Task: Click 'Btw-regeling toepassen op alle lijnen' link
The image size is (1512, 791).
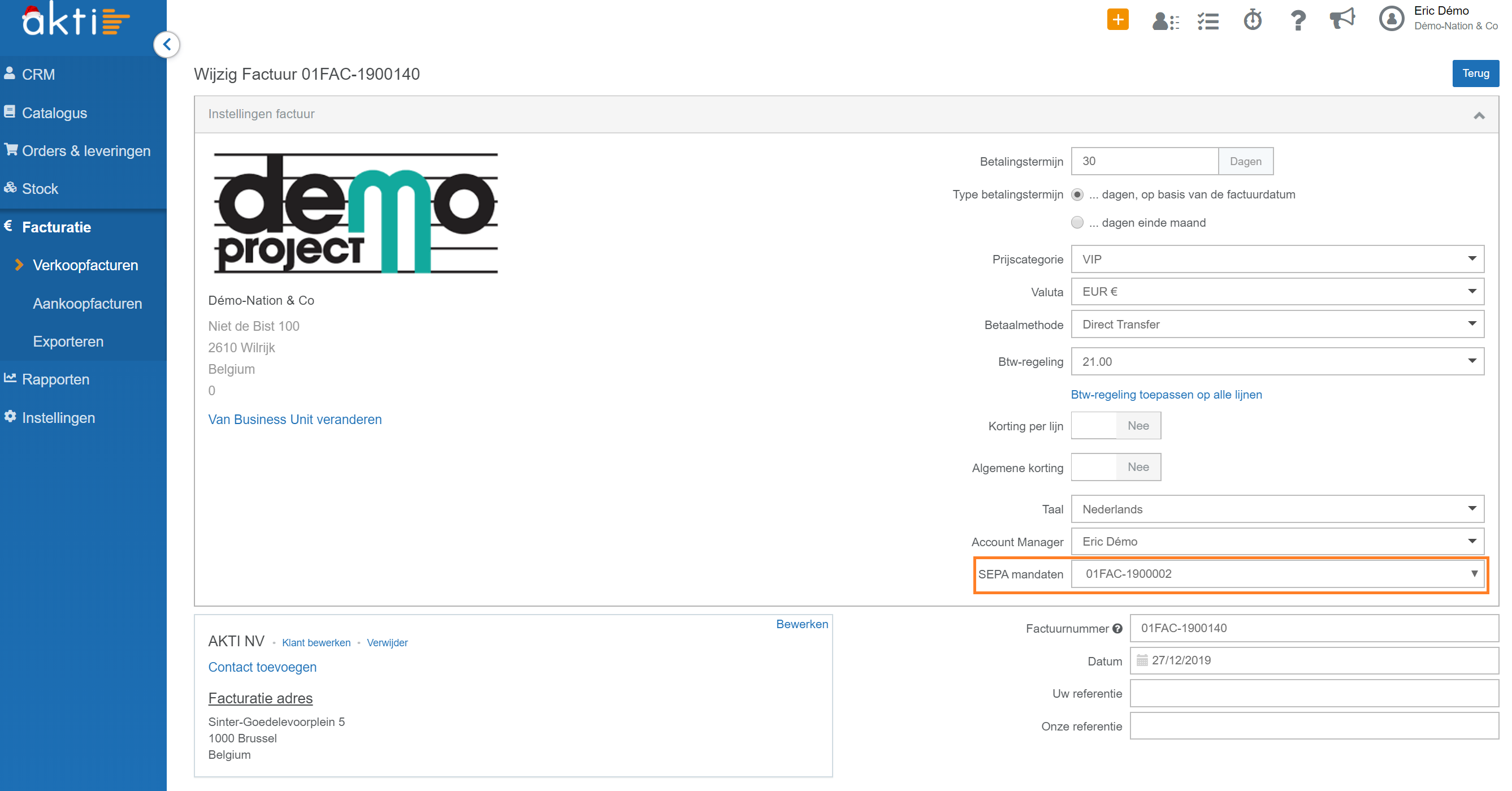Action: pos(1166,395)
